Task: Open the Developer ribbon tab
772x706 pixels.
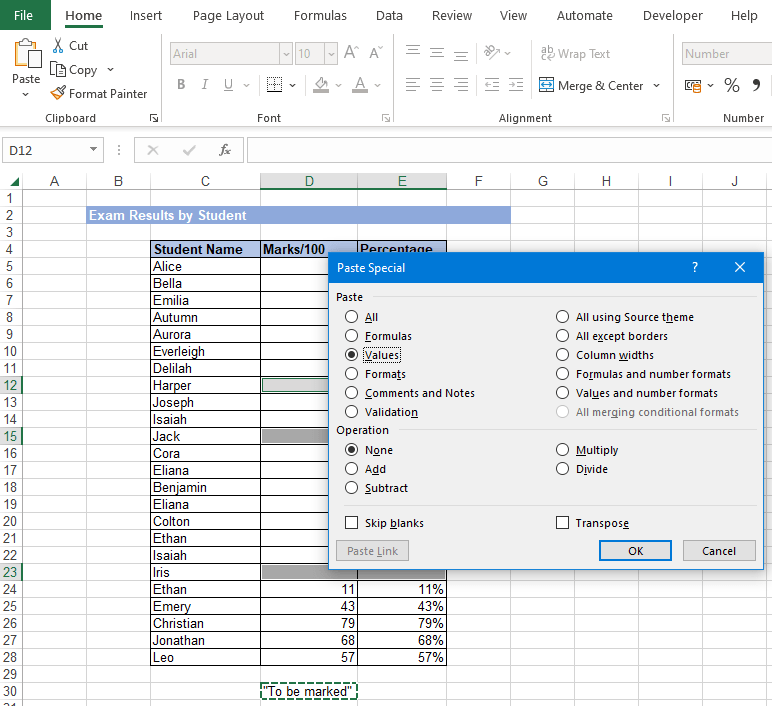Action: [672, 16]
